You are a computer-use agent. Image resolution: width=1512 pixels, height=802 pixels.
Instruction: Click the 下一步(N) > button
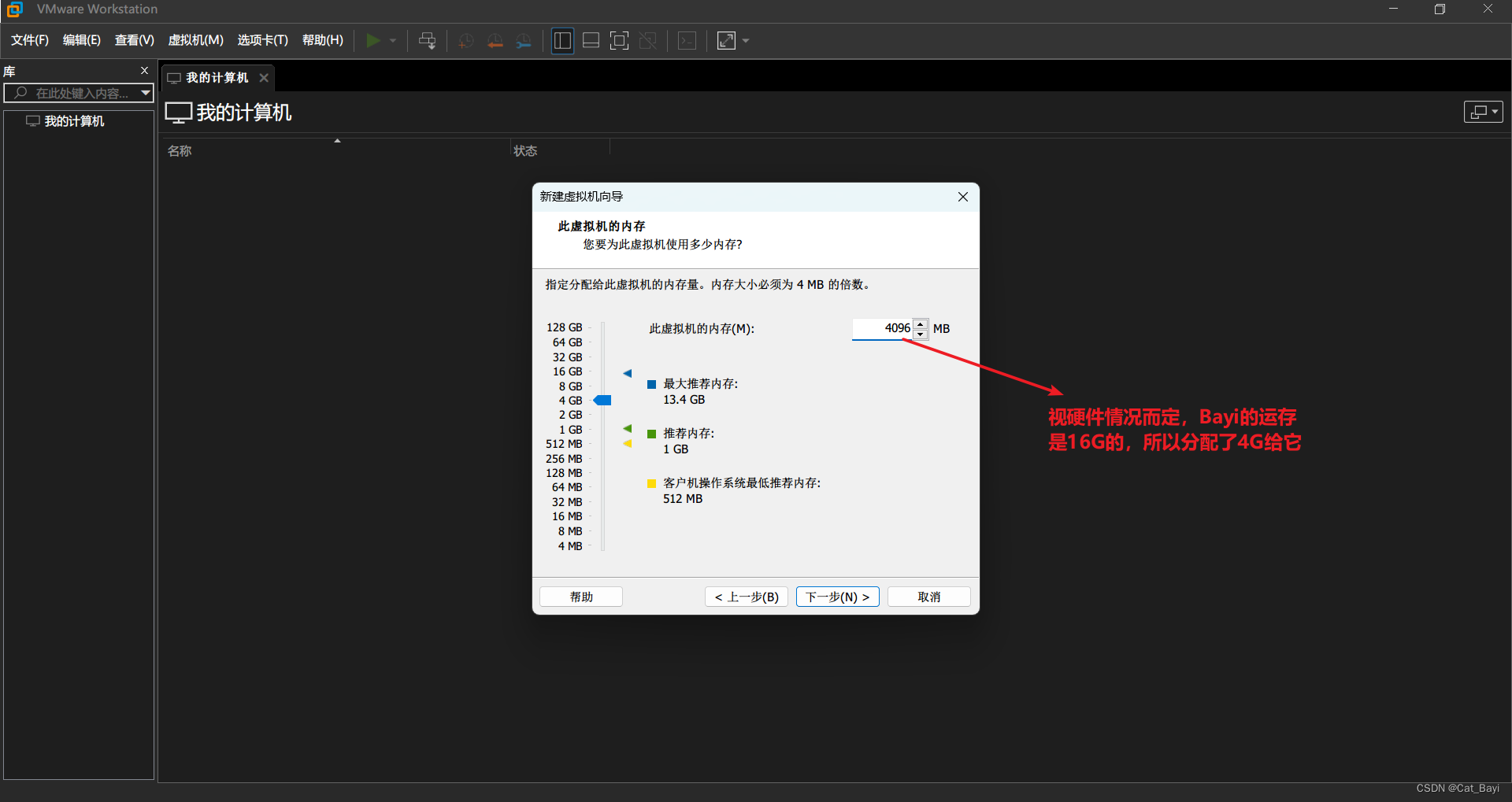click(x=838, y=597)
